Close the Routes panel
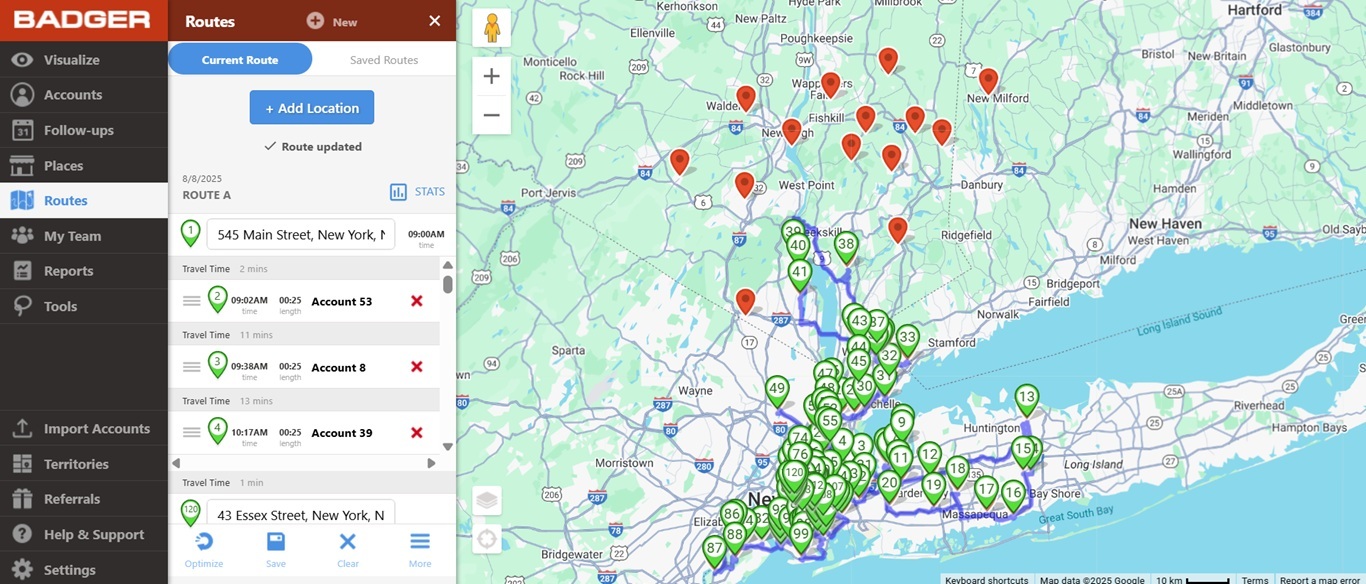The image size is (1366, 584). click(434, 21)
